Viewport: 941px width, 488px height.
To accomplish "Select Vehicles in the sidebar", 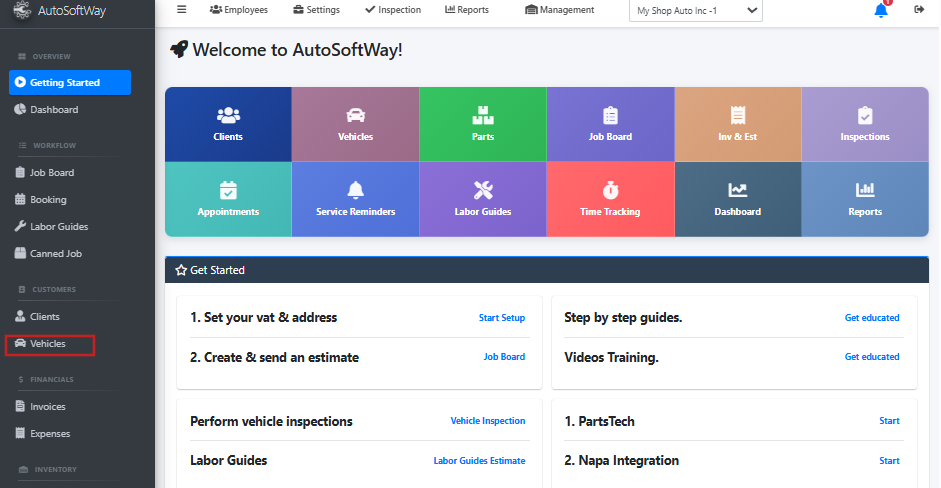I will (x=48, y=344).
